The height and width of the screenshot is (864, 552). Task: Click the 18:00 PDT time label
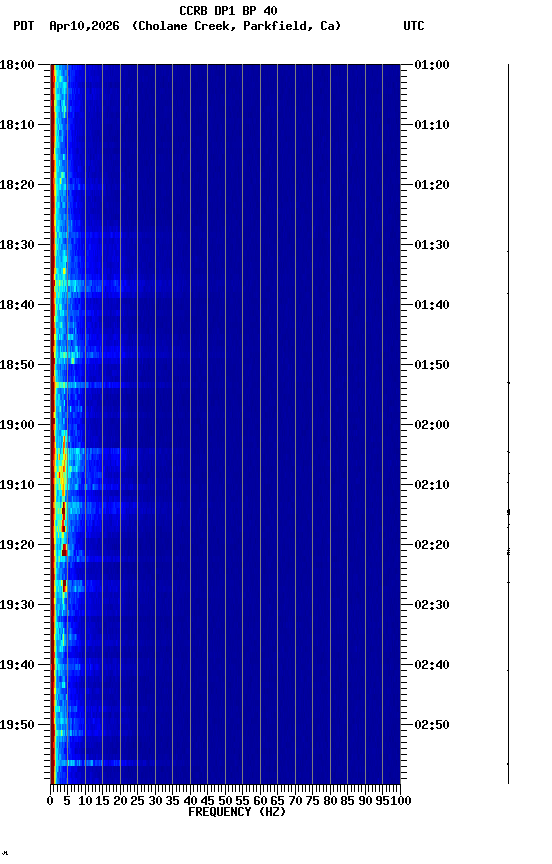(x=17, y=65)
